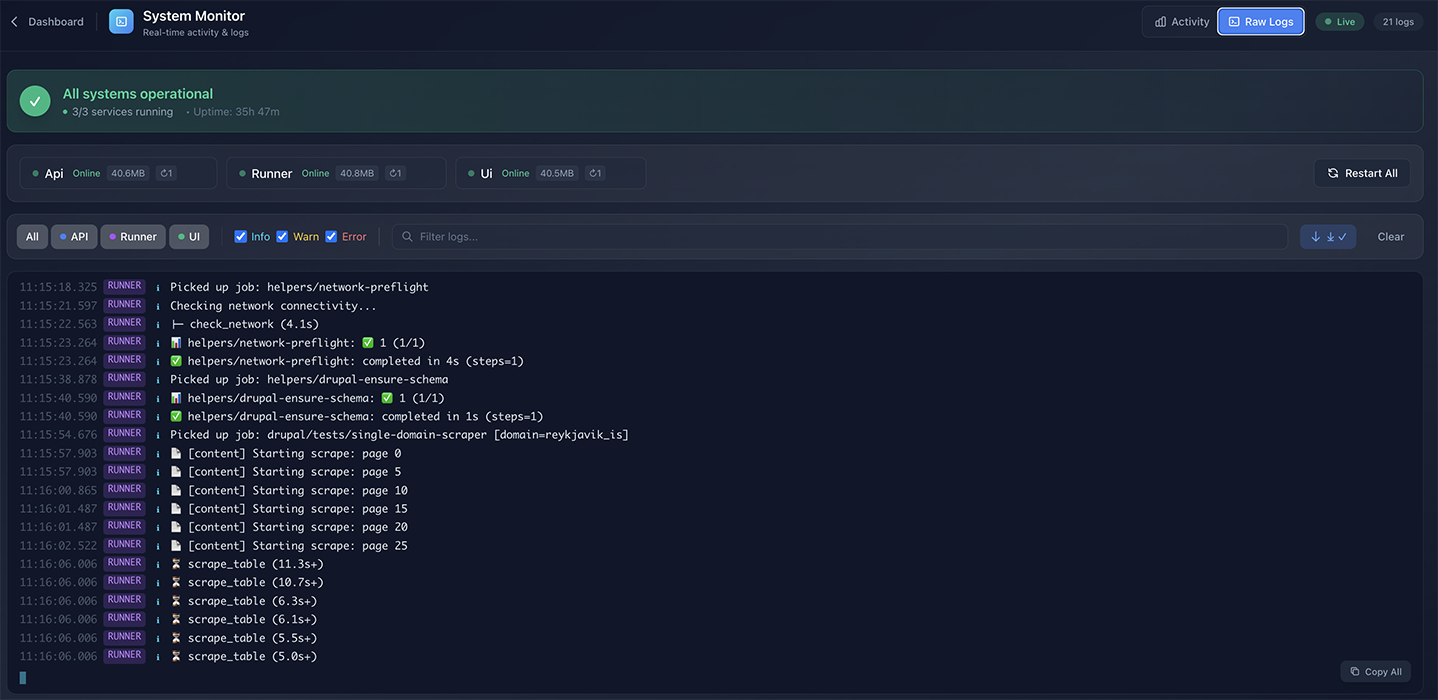The height and width of the screenshot is (700, 1438).
Task: Click the back chevron beside Dashboard
Action: coord(14,22)
